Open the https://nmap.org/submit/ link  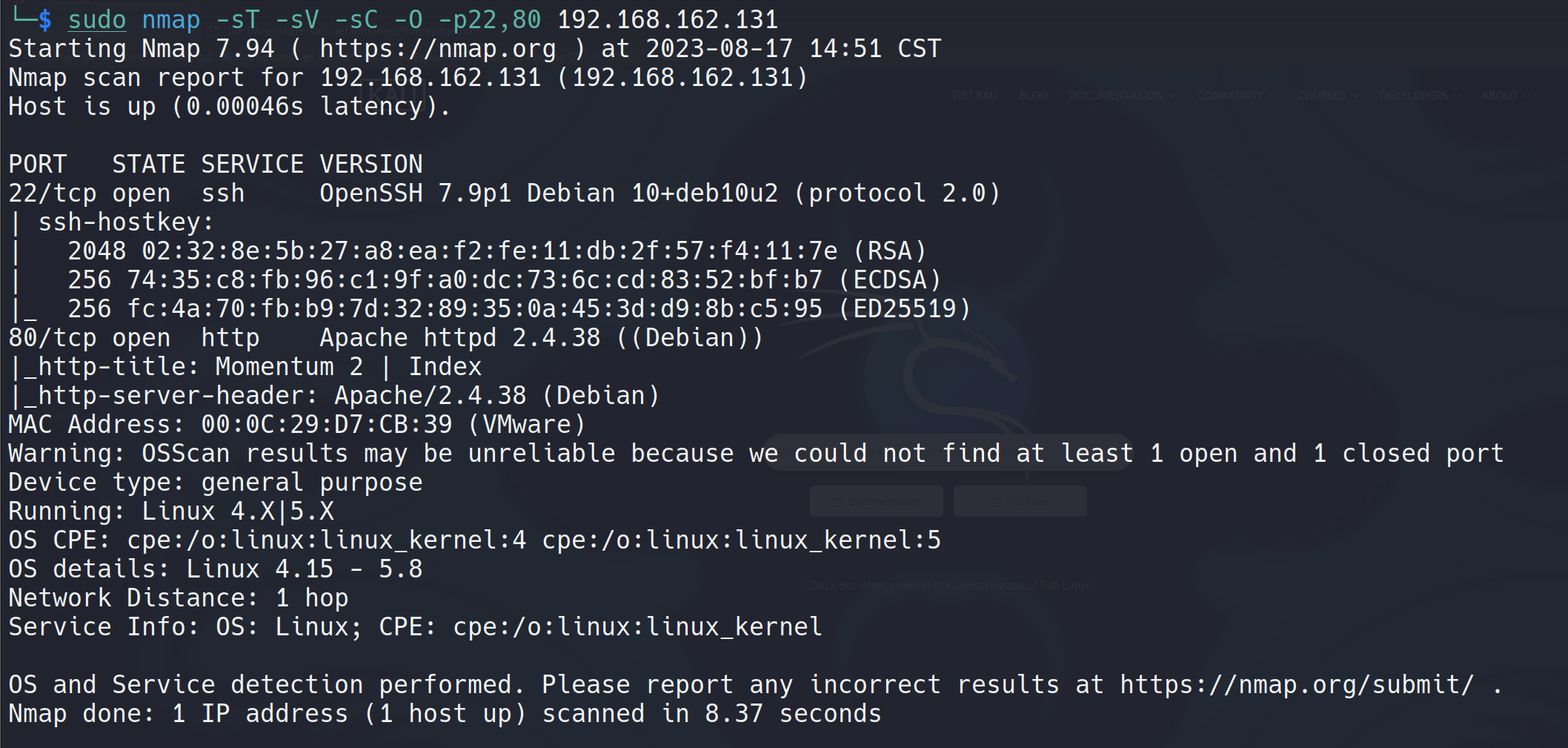(x=1297, y=684)
